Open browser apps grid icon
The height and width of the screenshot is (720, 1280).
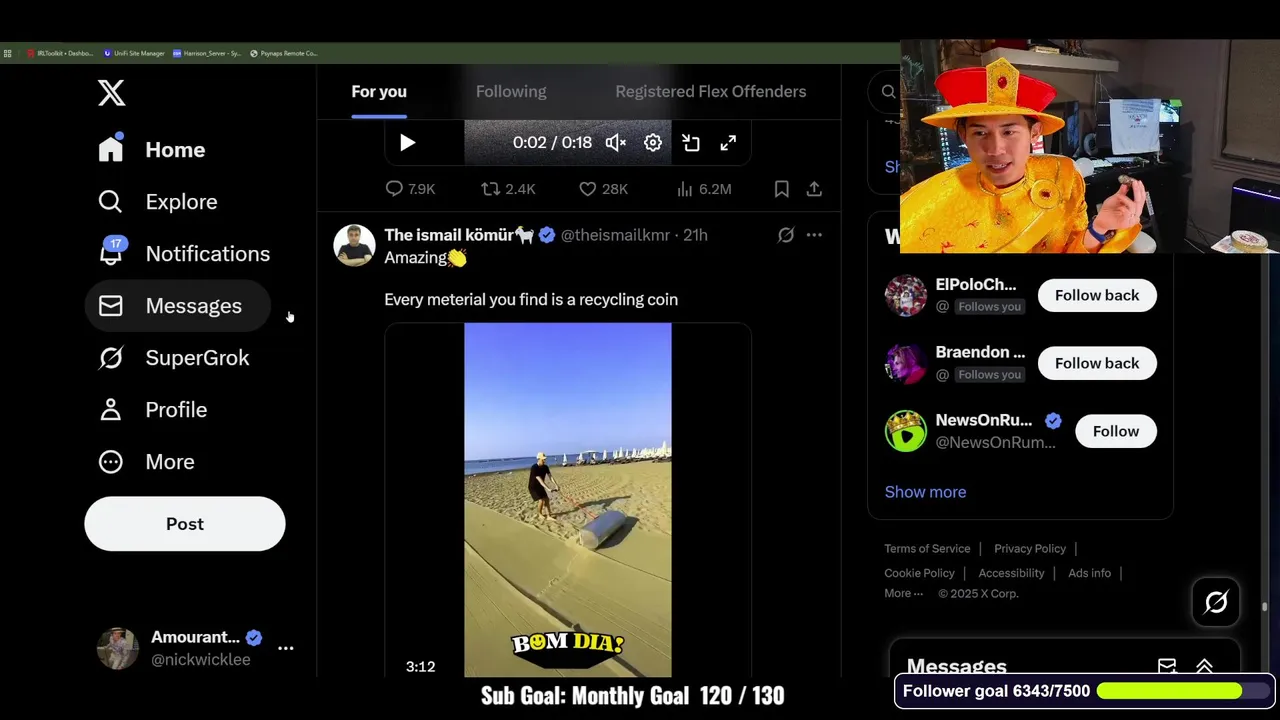pyautogui.click(x=7, y=53)
